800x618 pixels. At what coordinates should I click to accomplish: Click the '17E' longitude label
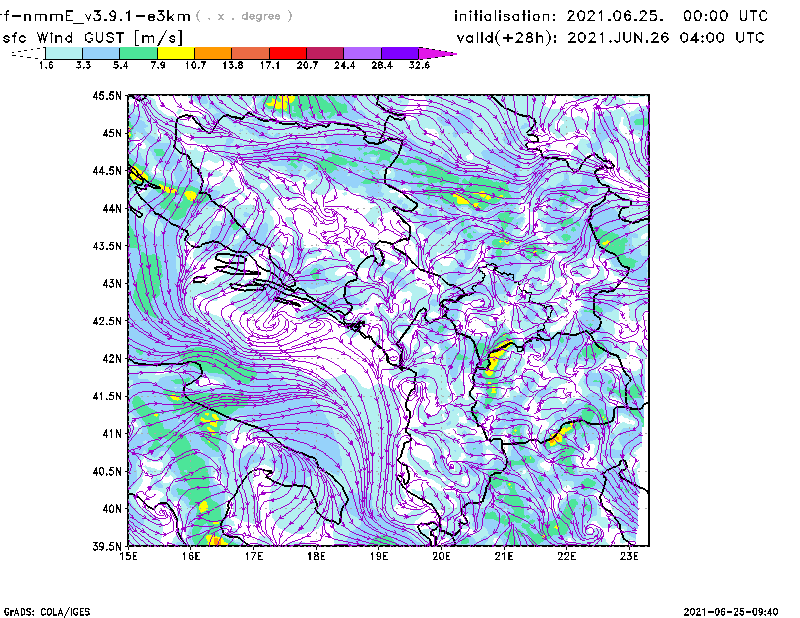tap(254, 556)
